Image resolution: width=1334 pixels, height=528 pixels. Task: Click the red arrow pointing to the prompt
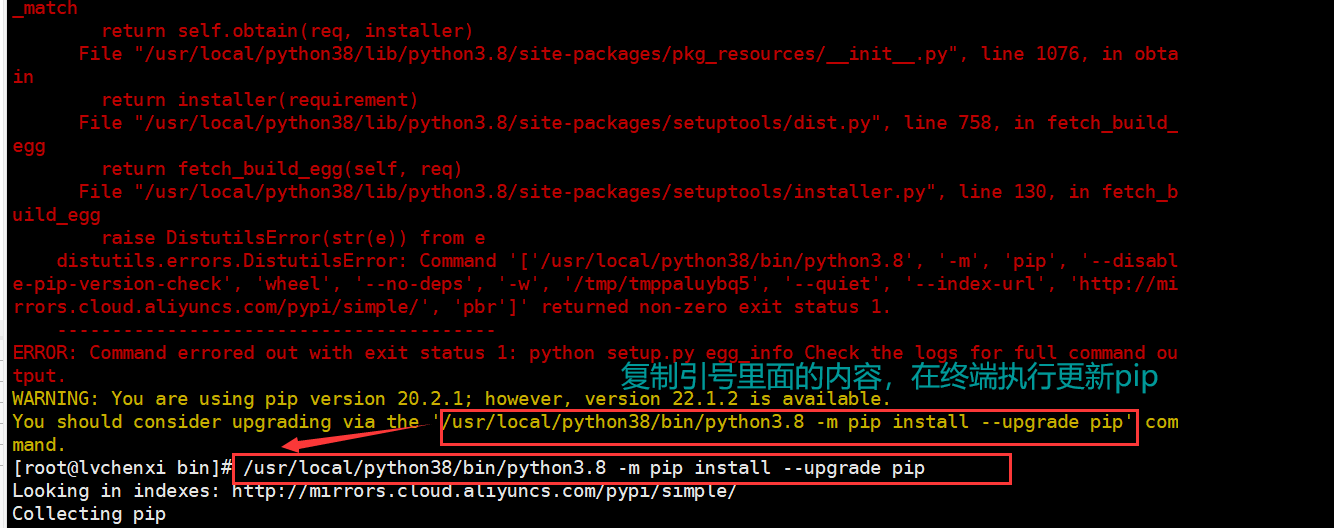pyautogui.click(x=361, y=437)
